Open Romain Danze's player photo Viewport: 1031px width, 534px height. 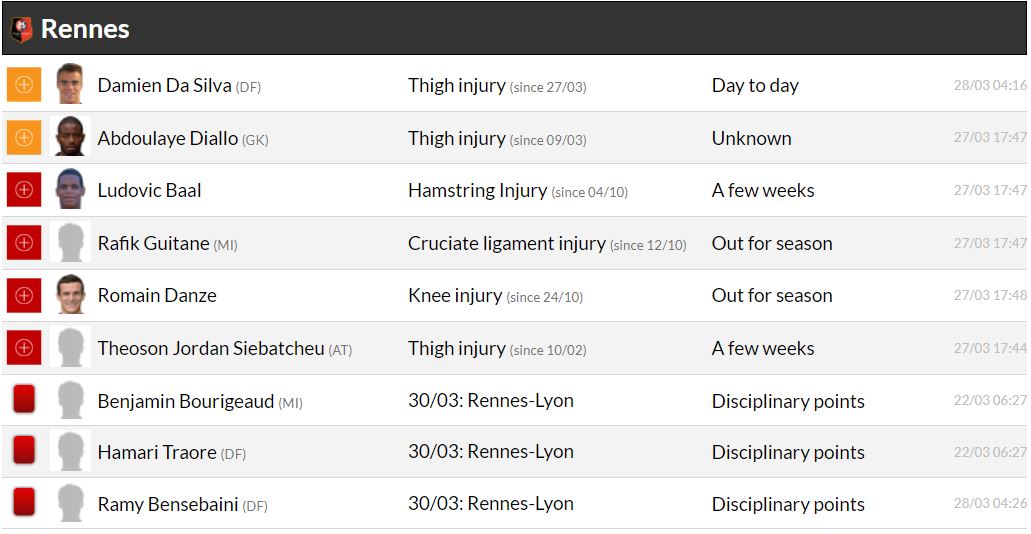pos(70,295)
